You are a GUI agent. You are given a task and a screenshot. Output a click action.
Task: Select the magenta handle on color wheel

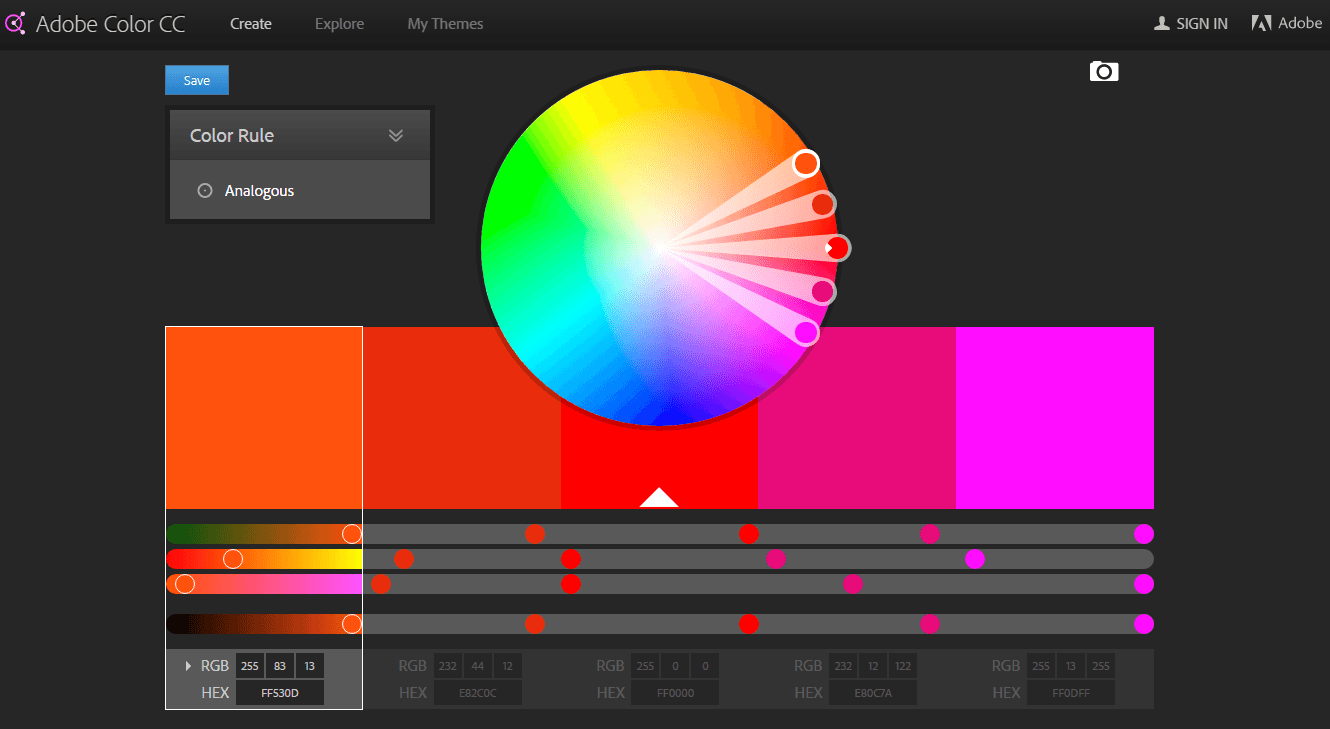point(806,333)
